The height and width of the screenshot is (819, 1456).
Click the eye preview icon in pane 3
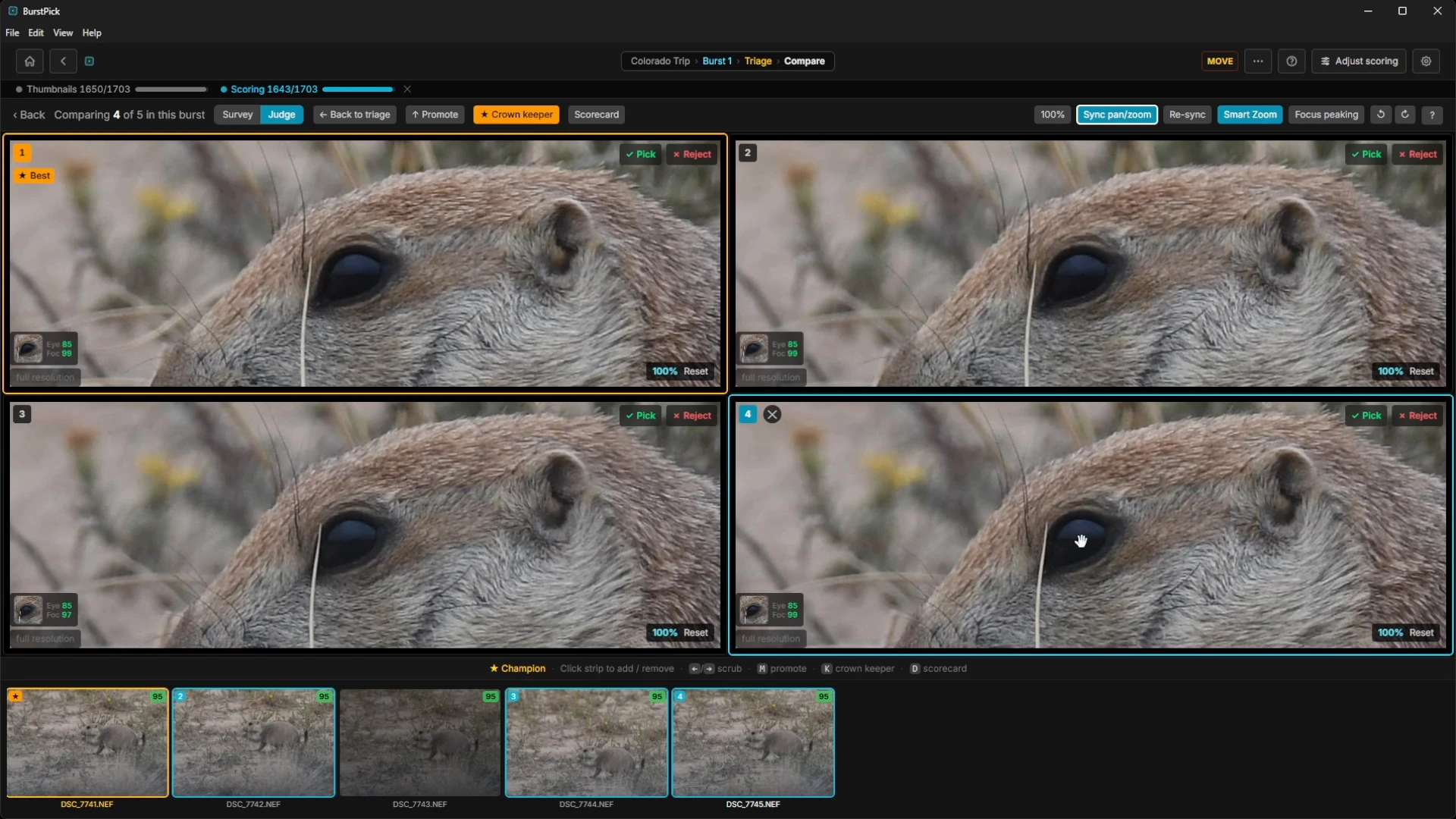[29, 610]
